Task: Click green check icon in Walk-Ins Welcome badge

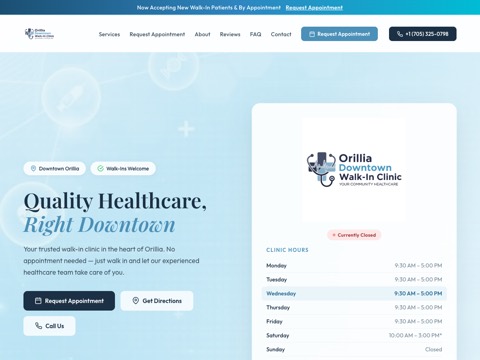Action: 100,168
